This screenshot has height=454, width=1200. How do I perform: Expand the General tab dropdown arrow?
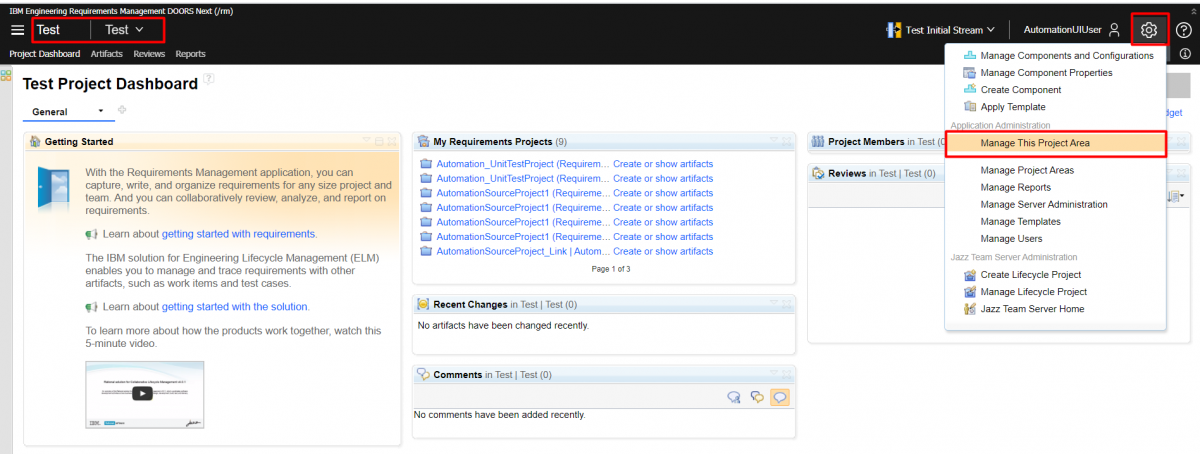(x=100, y=112)
